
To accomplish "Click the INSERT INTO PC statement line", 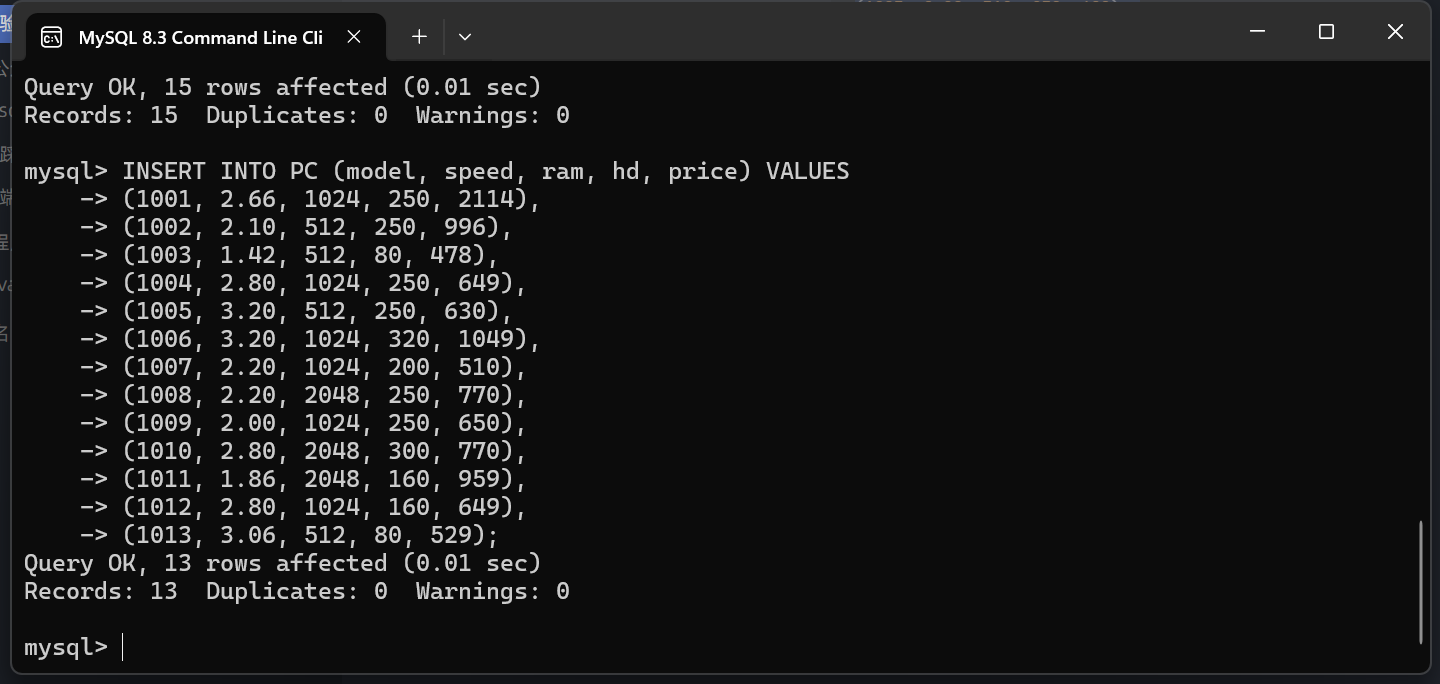I will [x=437, y=171].
